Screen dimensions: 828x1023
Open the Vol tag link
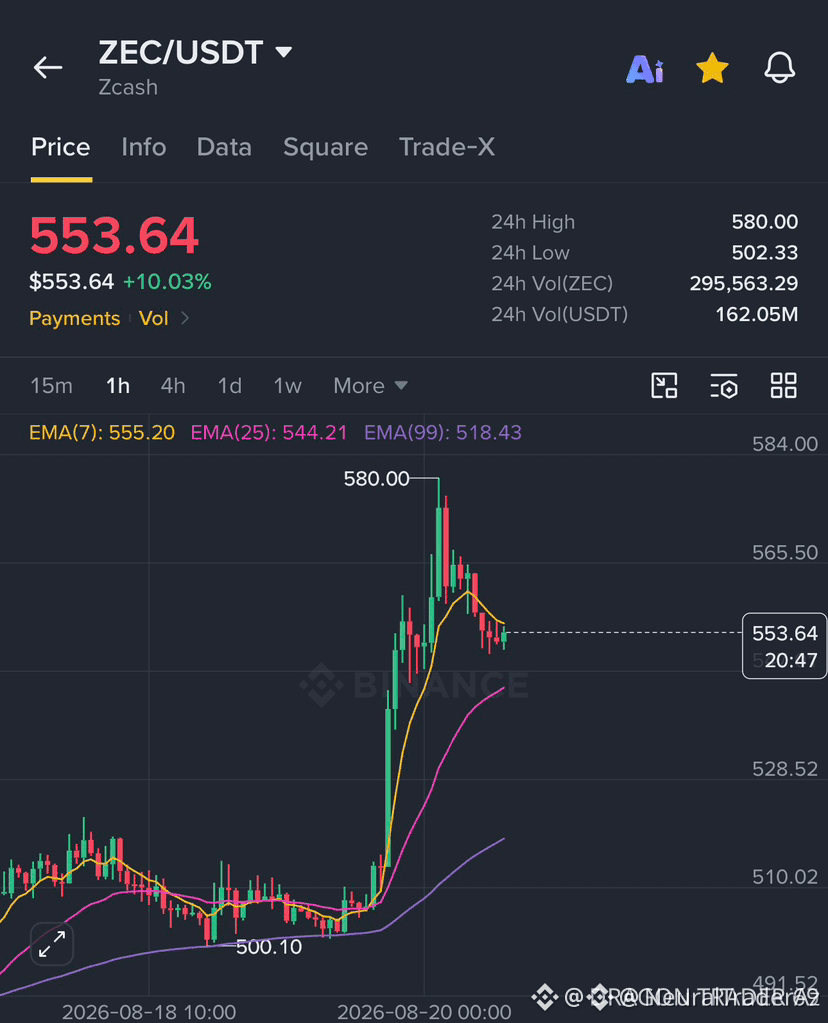tap(153, 318)
